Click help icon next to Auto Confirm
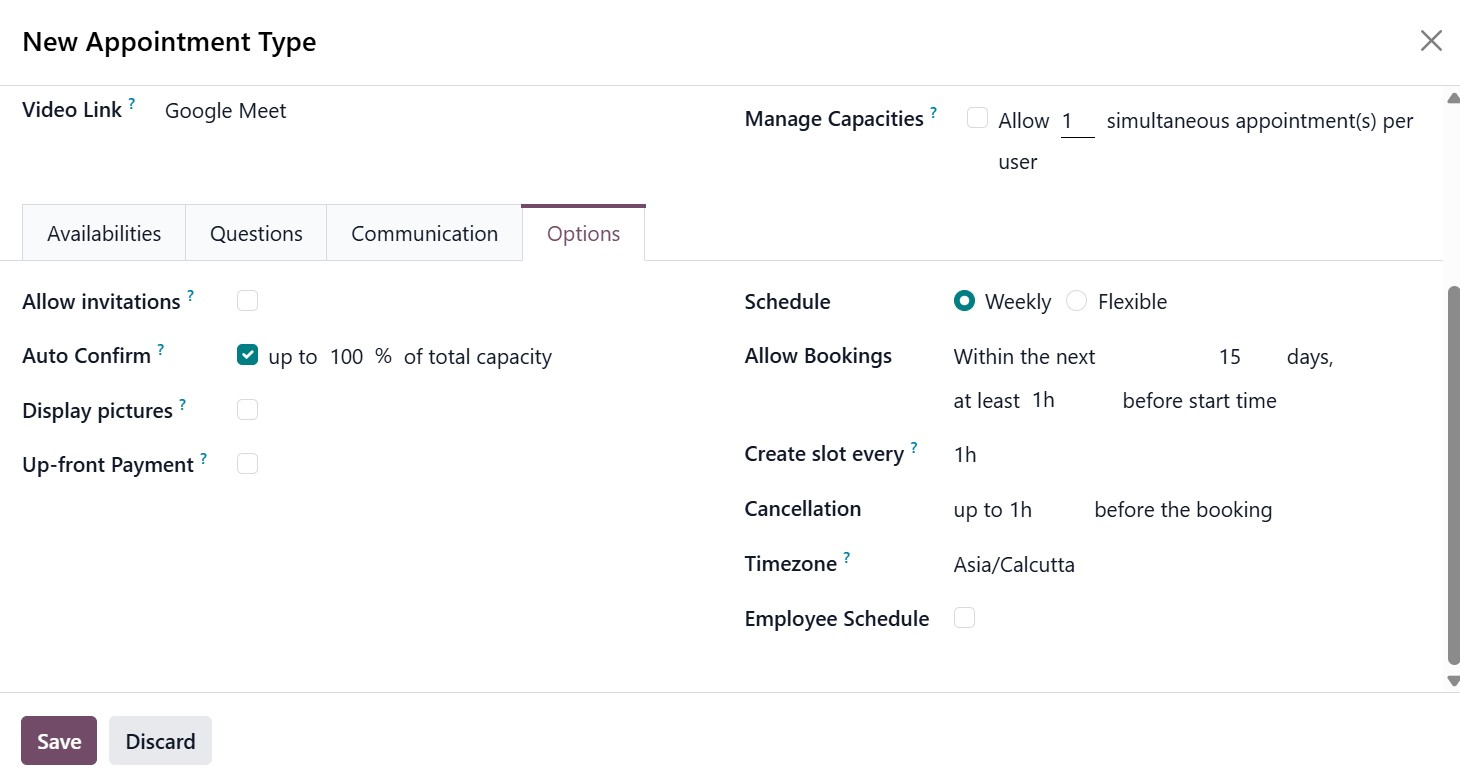The width and height of the screenshot is (1460, 770). (160, 350)
